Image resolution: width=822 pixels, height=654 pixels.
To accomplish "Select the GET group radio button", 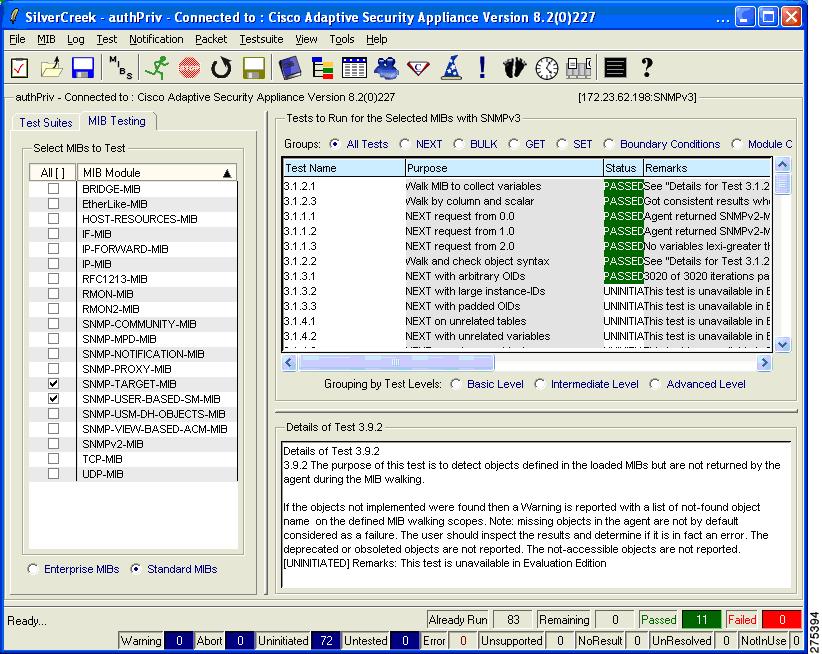I will [513, 144].
